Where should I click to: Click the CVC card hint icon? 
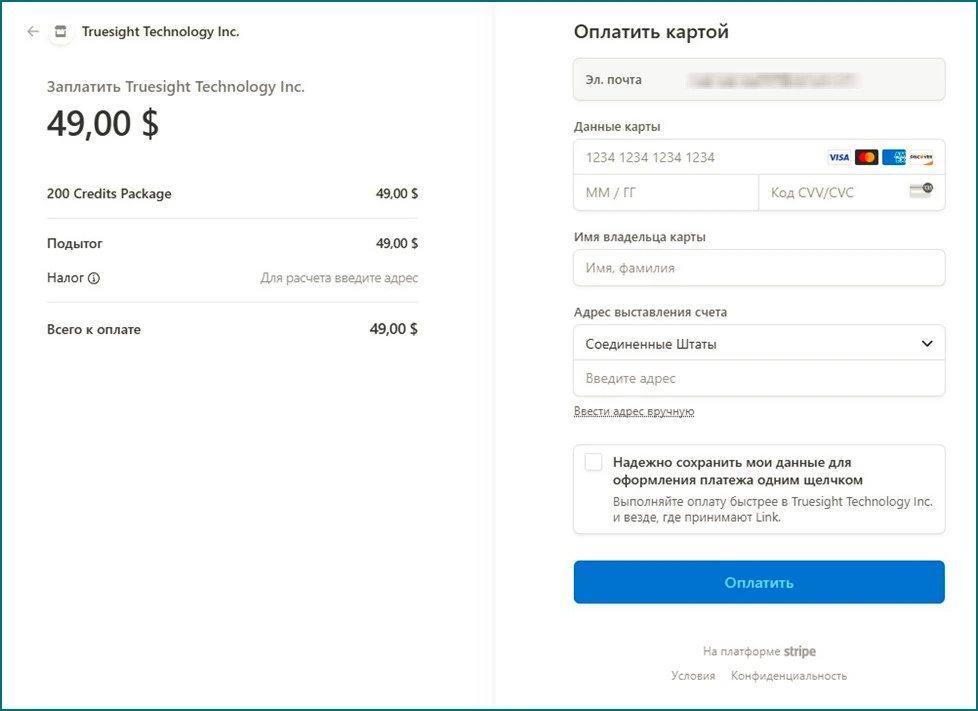point(921,190)
